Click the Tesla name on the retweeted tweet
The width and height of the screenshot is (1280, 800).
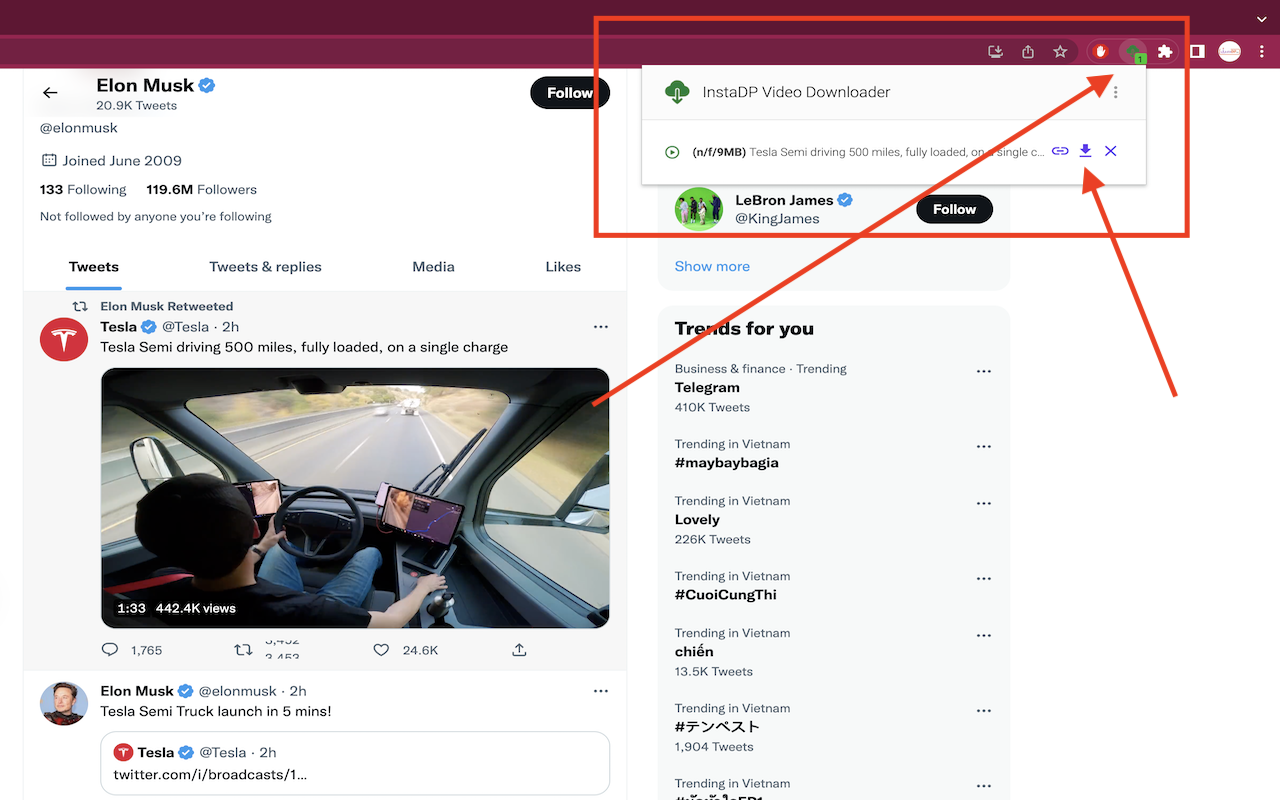(118, 327)
